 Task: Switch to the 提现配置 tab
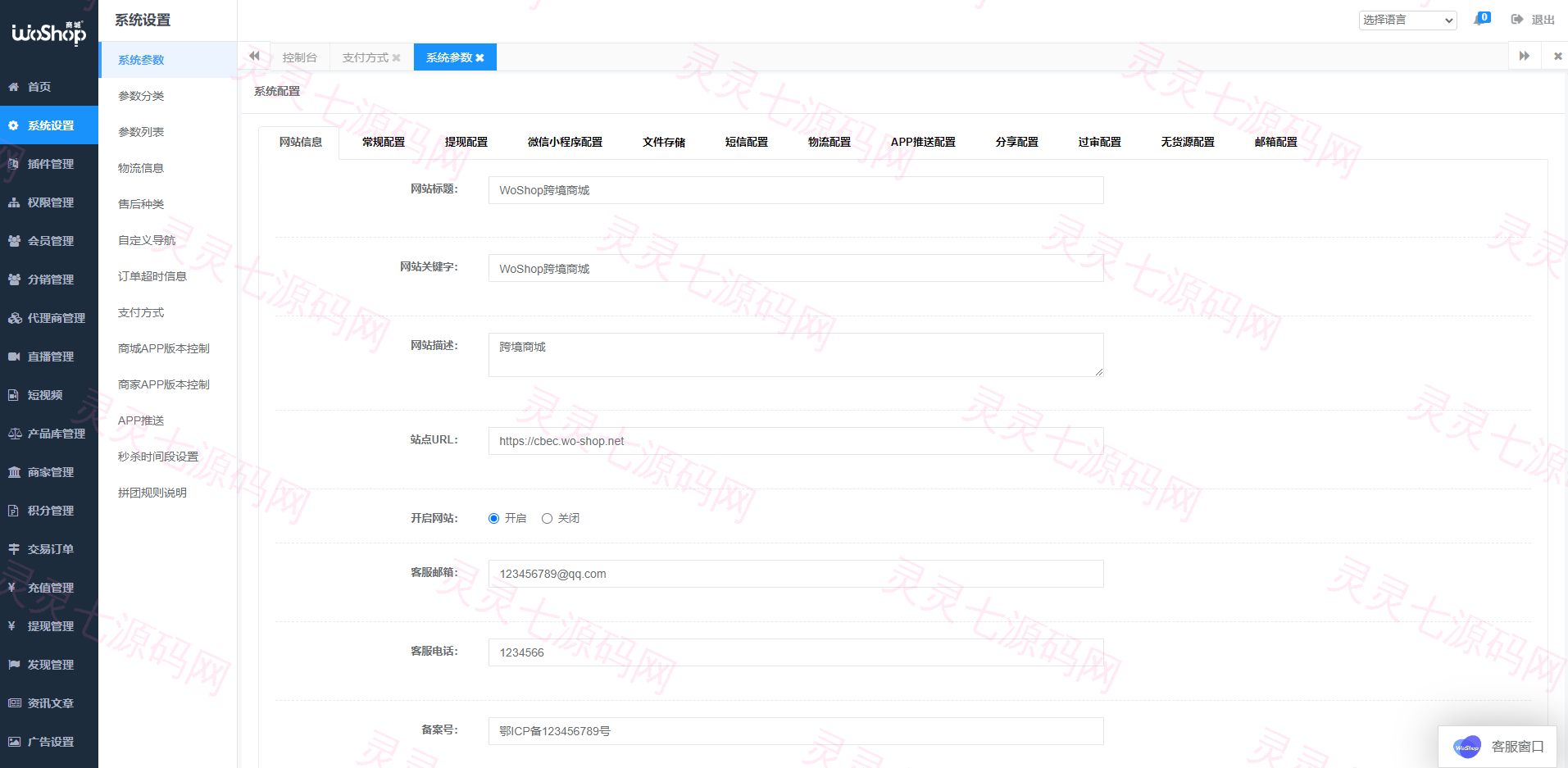point(466,142)
